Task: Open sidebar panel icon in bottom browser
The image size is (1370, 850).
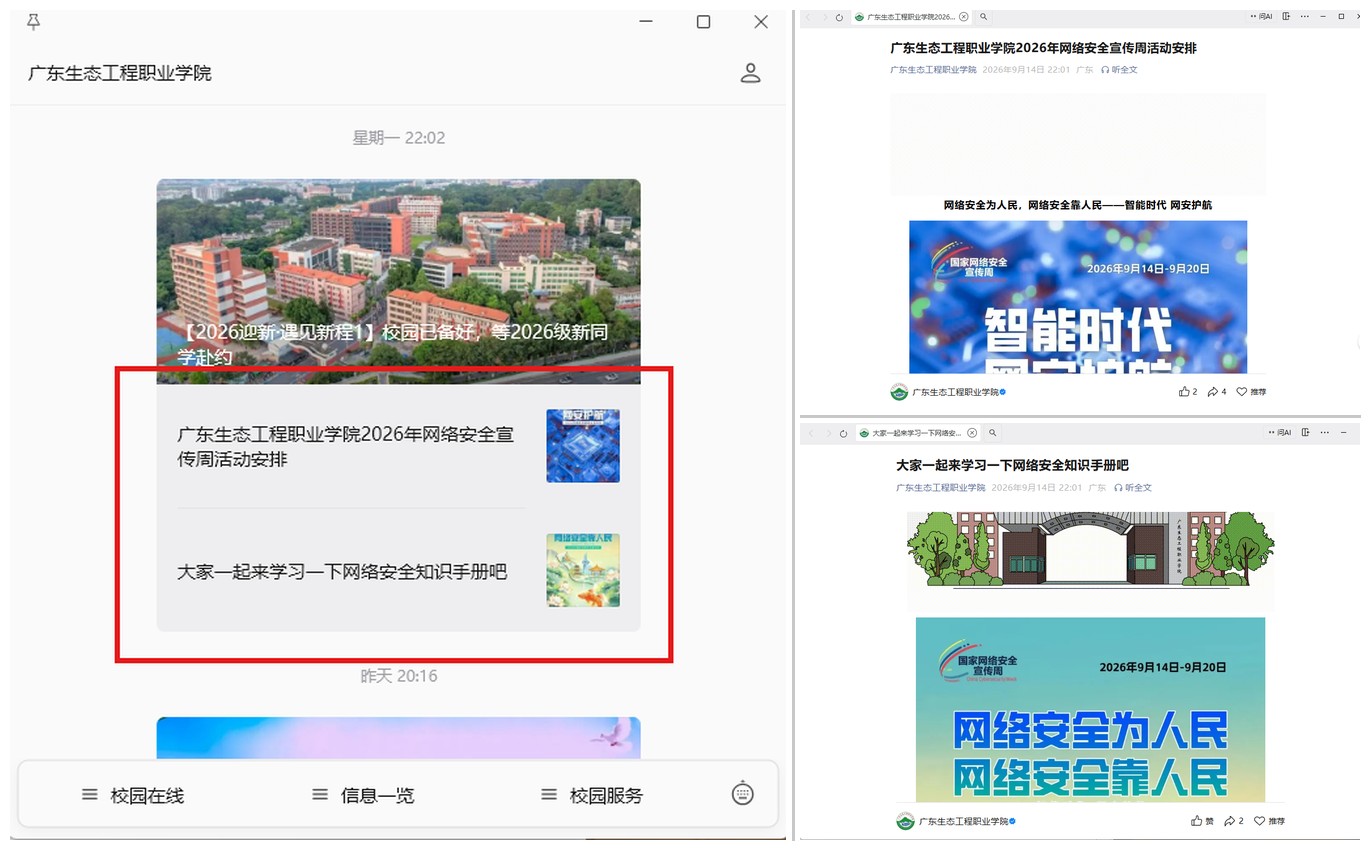Action: click(1305, 432)
